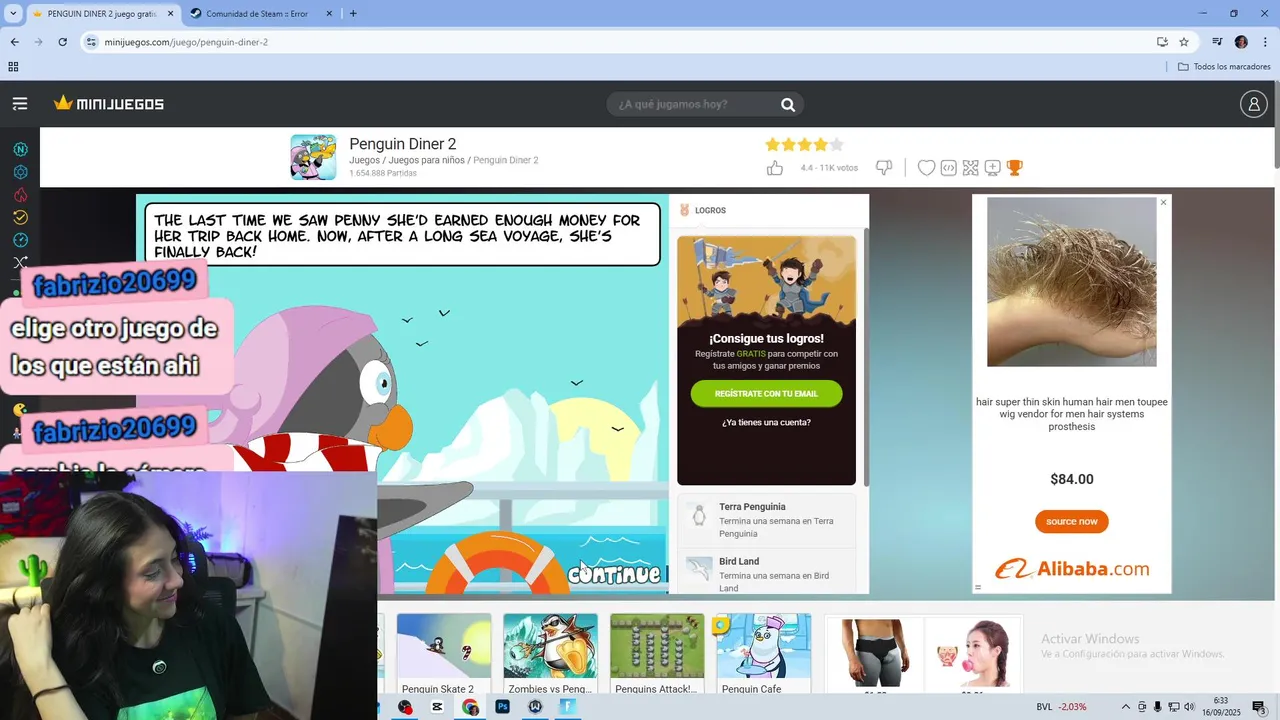1280x720 pixels.
Task: Rate the game with the fifth star
Action: 837,145
